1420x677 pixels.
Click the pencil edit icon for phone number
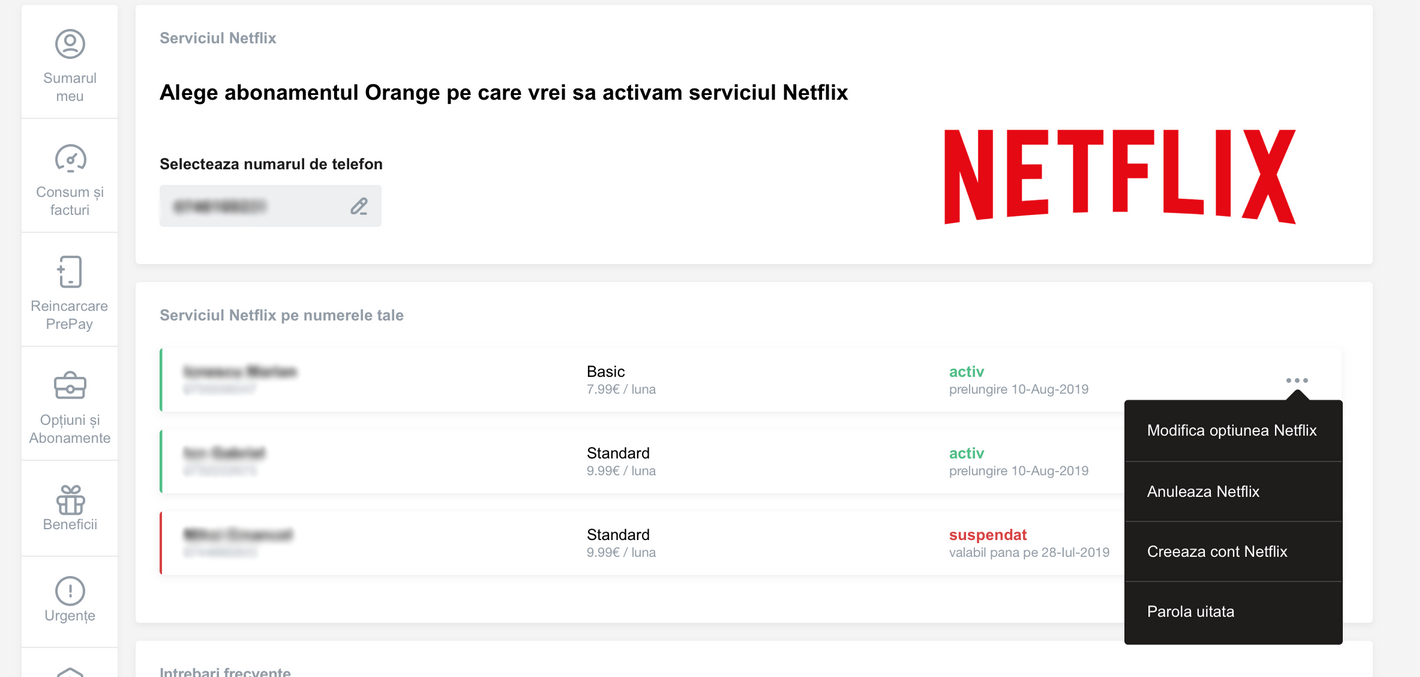click(x=359, y=206)
